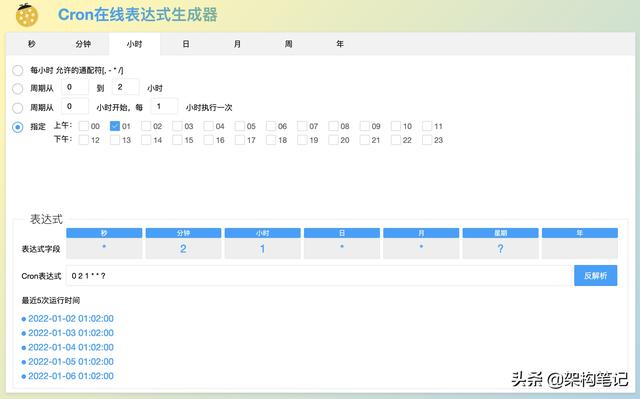640x399 pixels.
Task: Check the 20 hour checkbox
Action: coord(333,140)
